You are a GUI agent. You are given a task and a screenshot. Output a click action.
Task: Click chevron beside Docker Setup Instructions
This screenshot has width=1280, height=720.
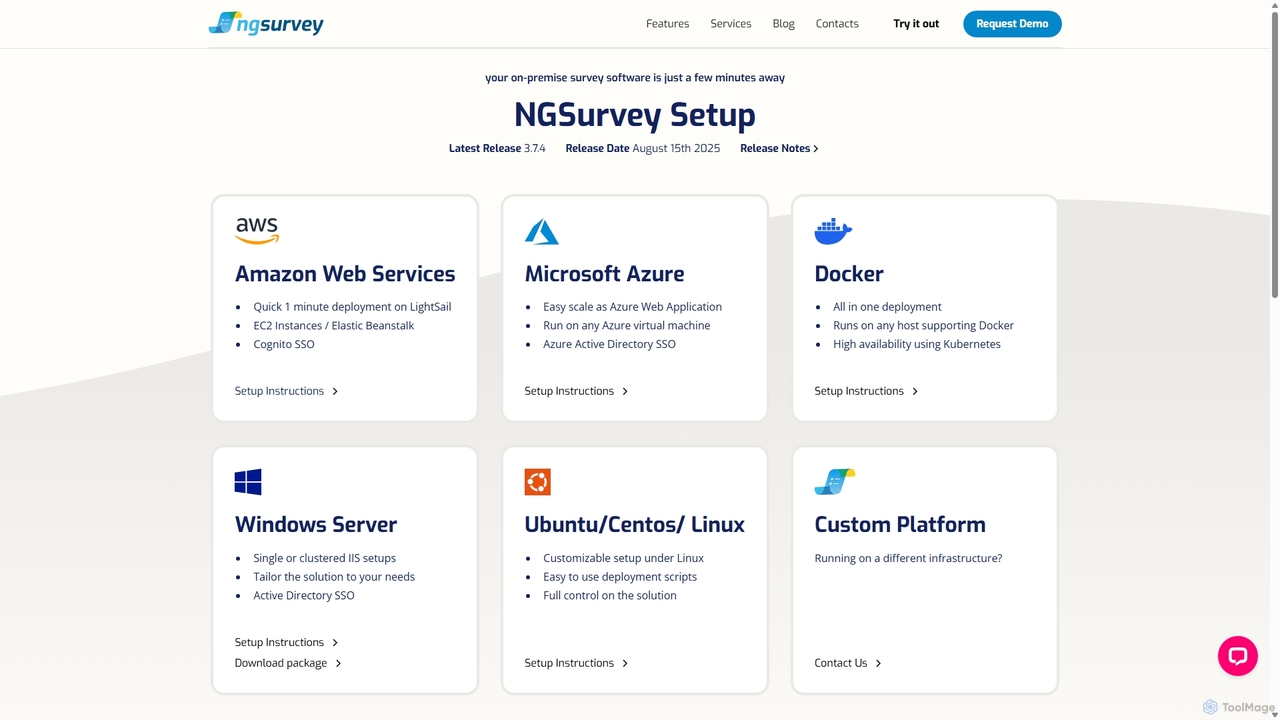tap(915, 391)
